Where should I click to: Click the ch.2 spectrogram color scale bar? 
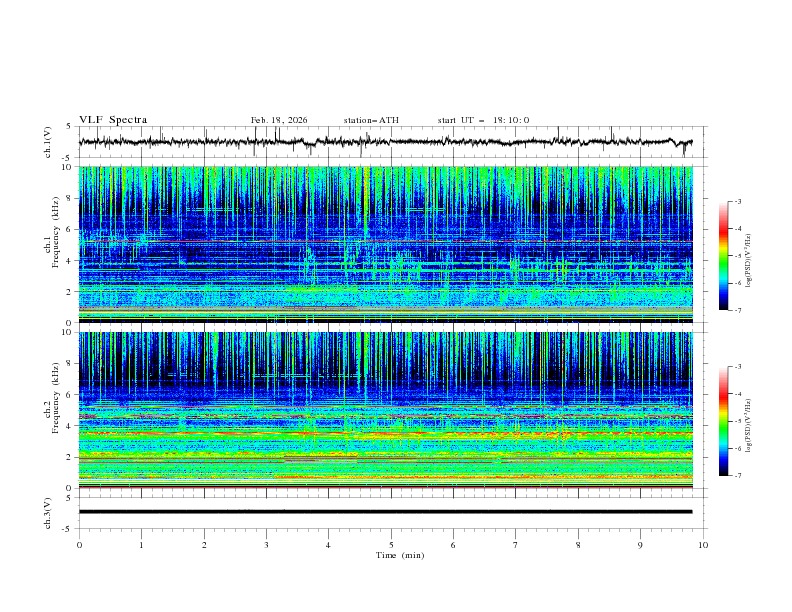[723, 421]
